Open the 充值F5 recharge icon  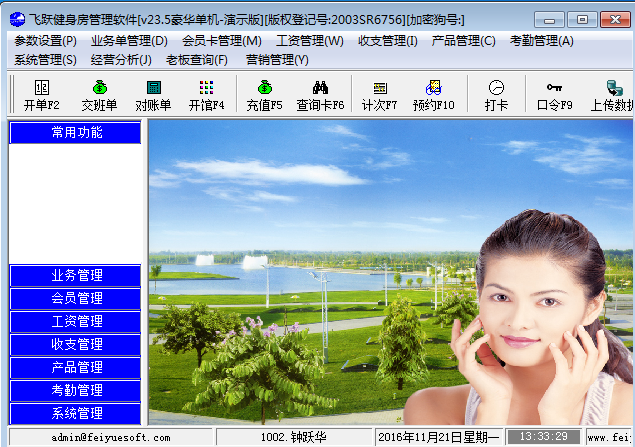[x=264, y=96]
